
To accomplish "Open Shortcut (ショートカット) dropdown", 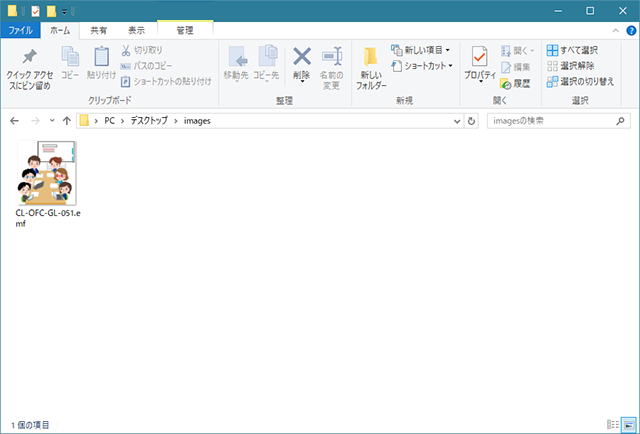I will tap(422, 66).
